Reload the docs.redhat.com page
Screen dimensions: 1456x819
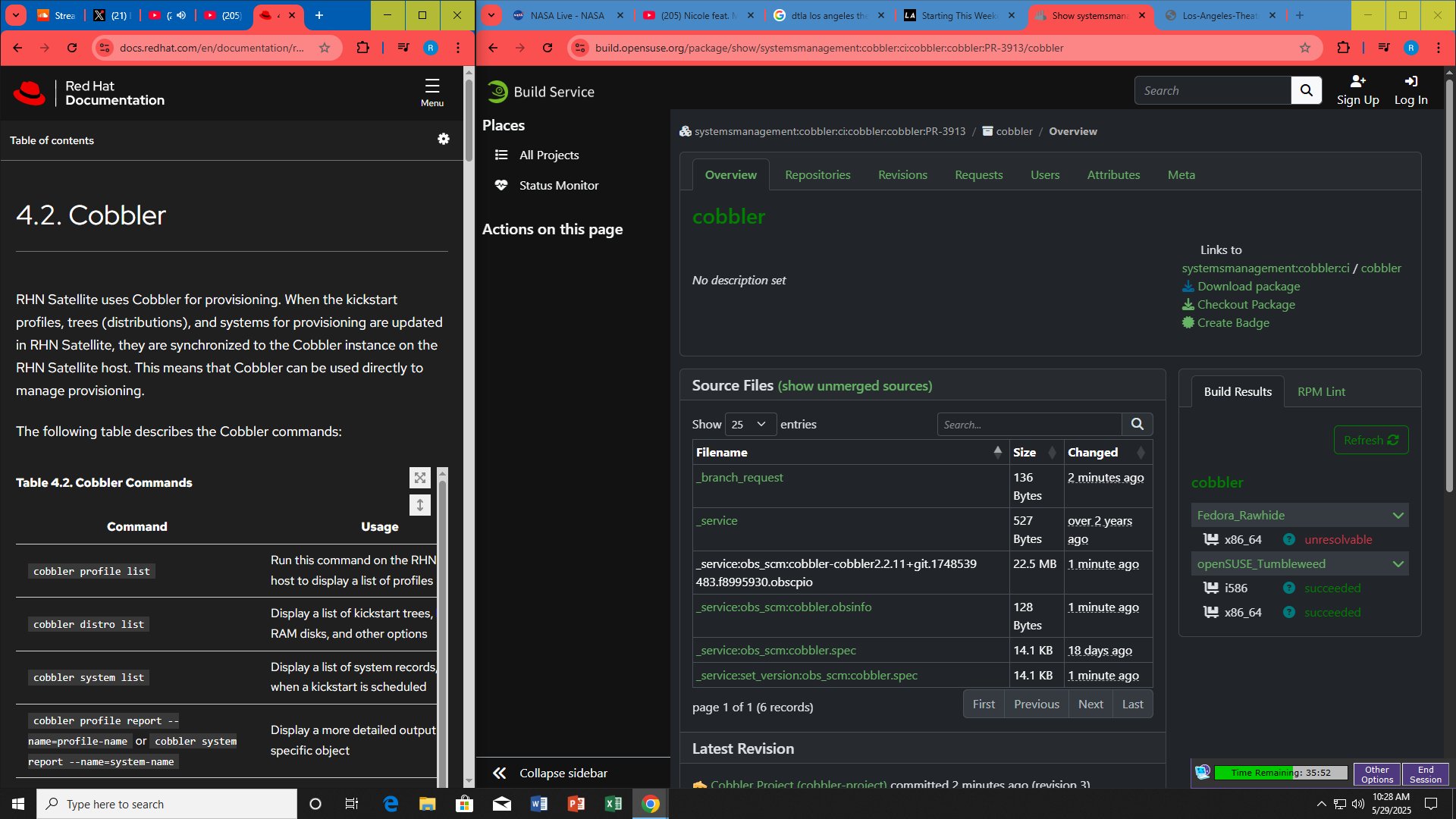coord(72,48)
